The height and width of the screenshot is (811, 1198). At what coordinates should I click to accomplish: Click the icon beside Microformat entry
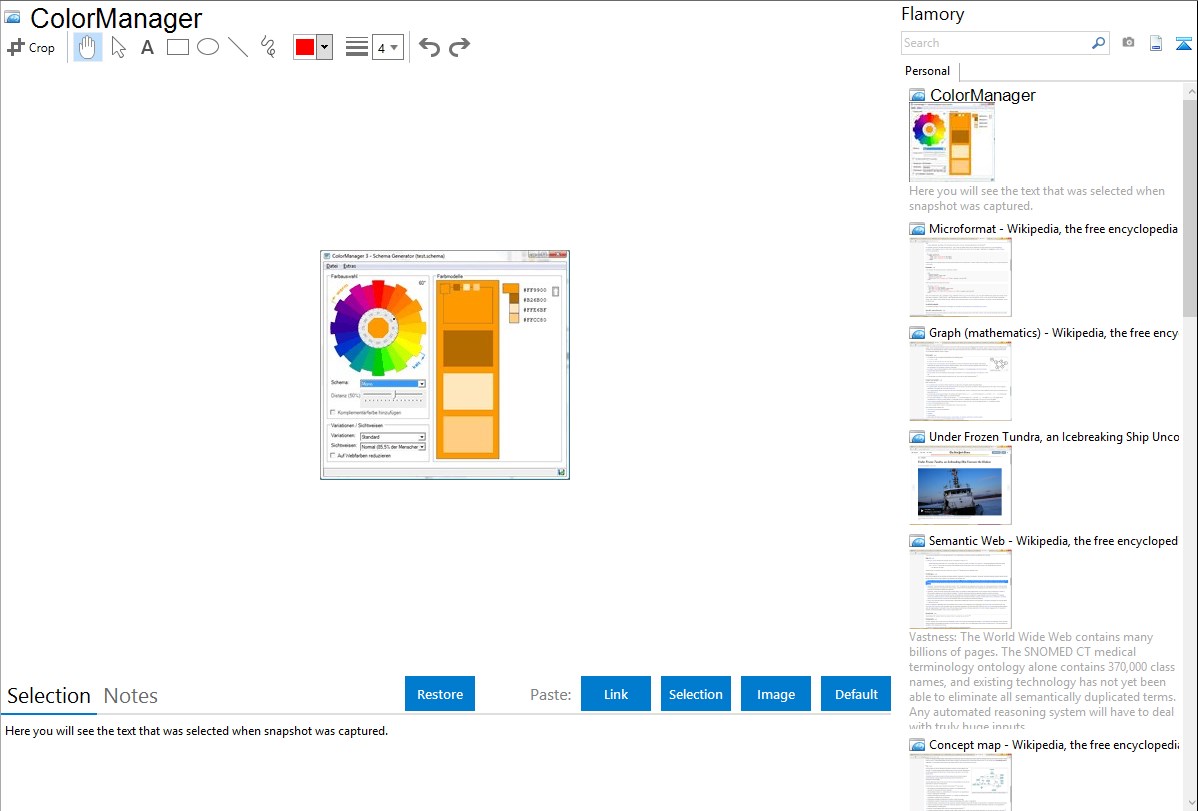[x=917, y=229]
